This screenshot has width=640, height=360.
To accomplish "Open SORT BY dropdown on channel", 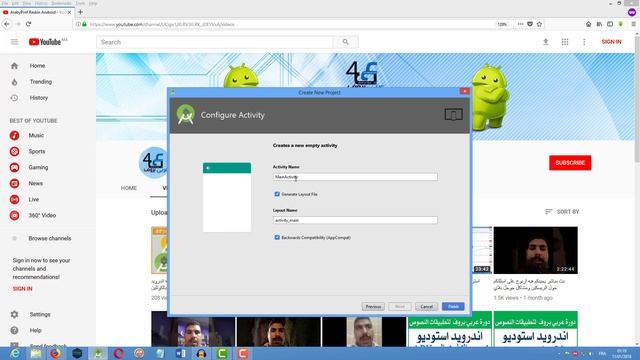I will [562, 212].
